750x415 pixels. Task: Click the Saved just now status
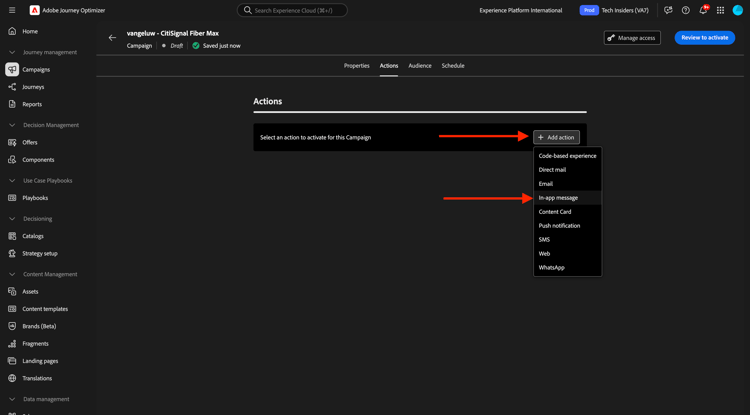pos(221,46)
